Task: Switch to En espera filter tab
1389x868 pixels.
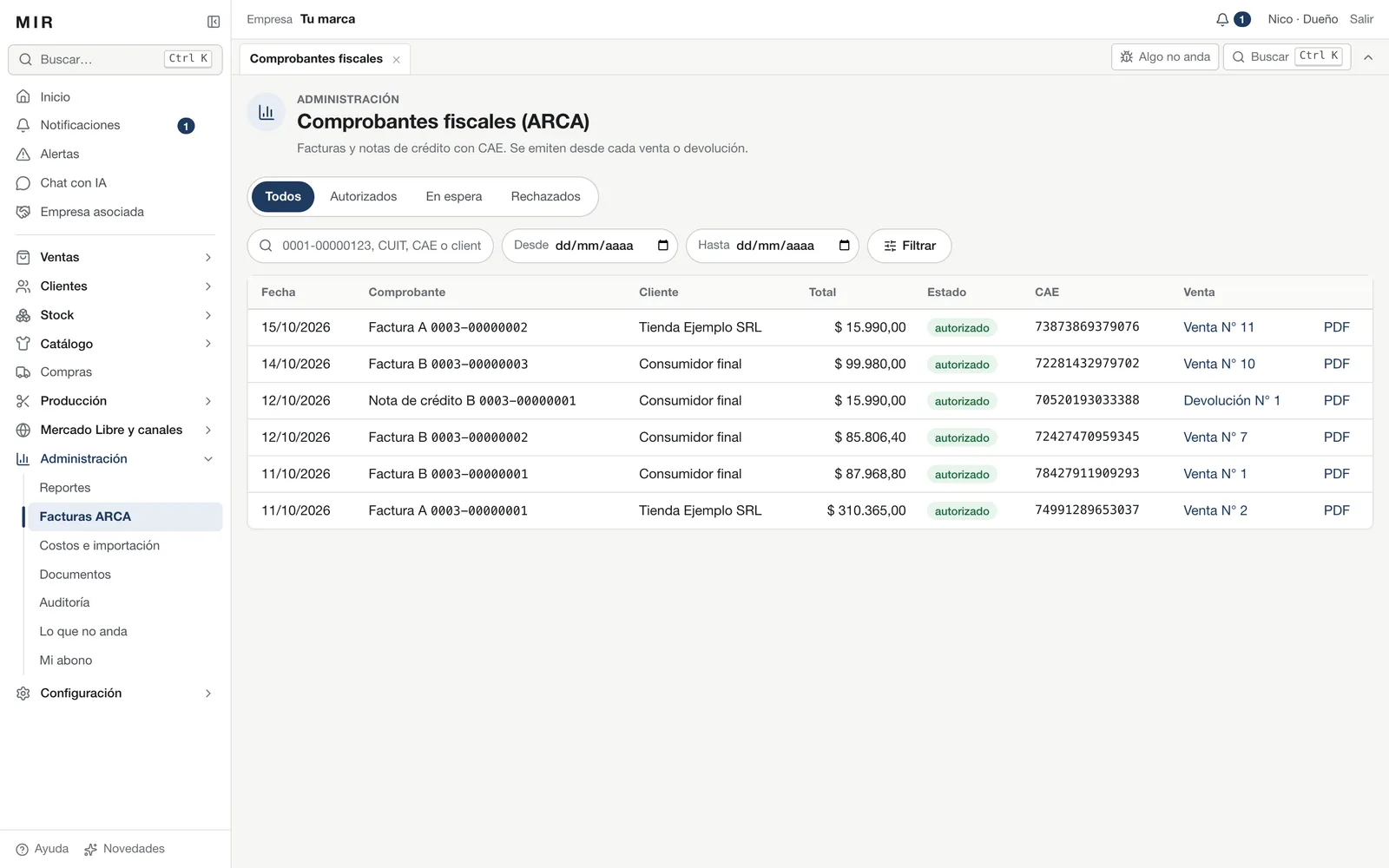Action: point(454,197)
